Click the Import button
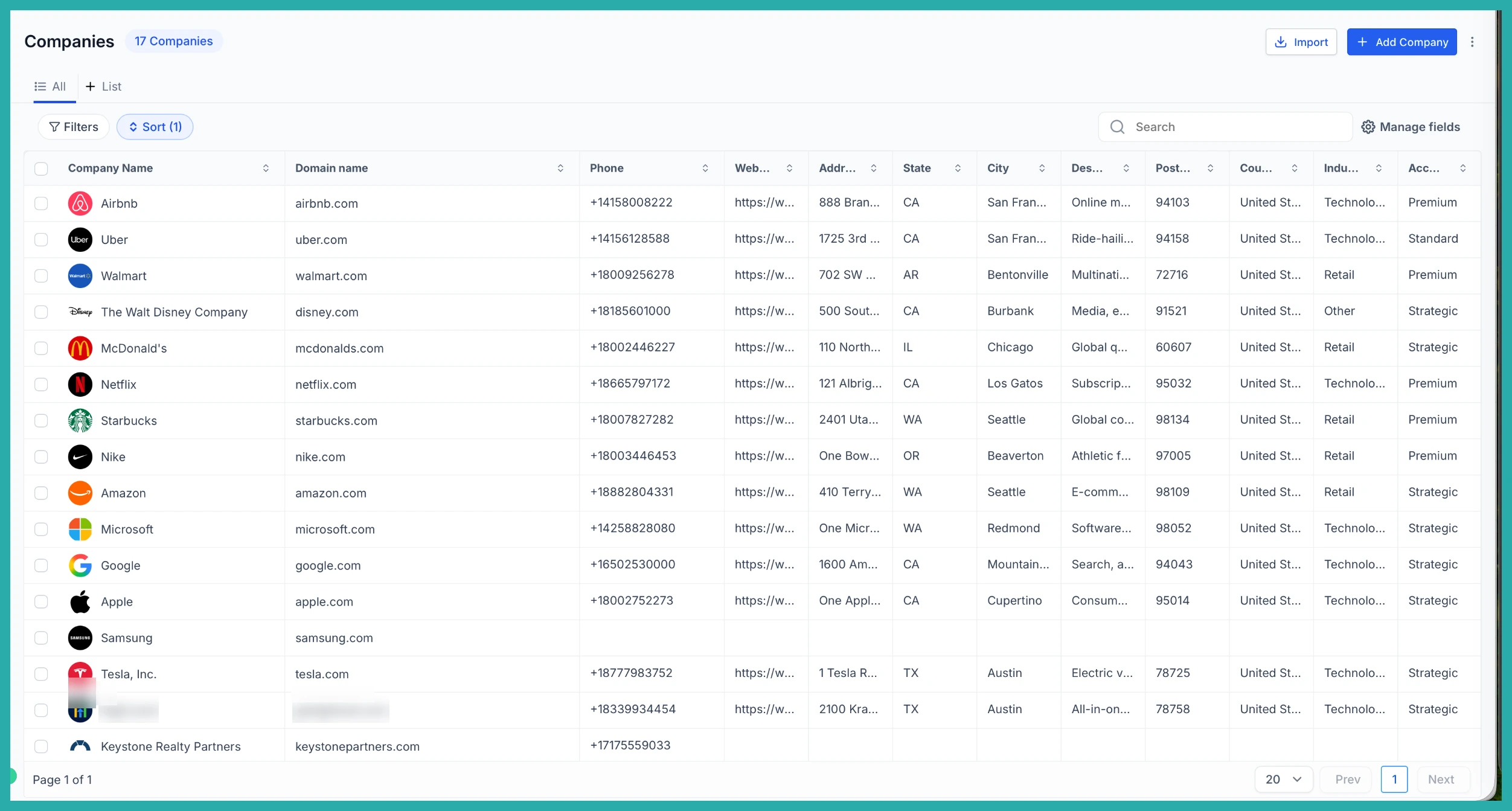This screenshot has width=1512, height=811. point(1301,42)
